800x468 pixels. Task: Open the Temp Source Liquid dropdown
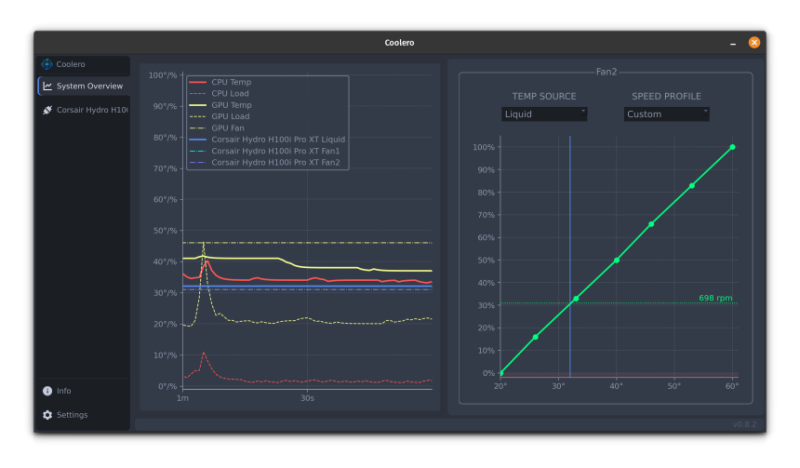(x=544, y=114)
